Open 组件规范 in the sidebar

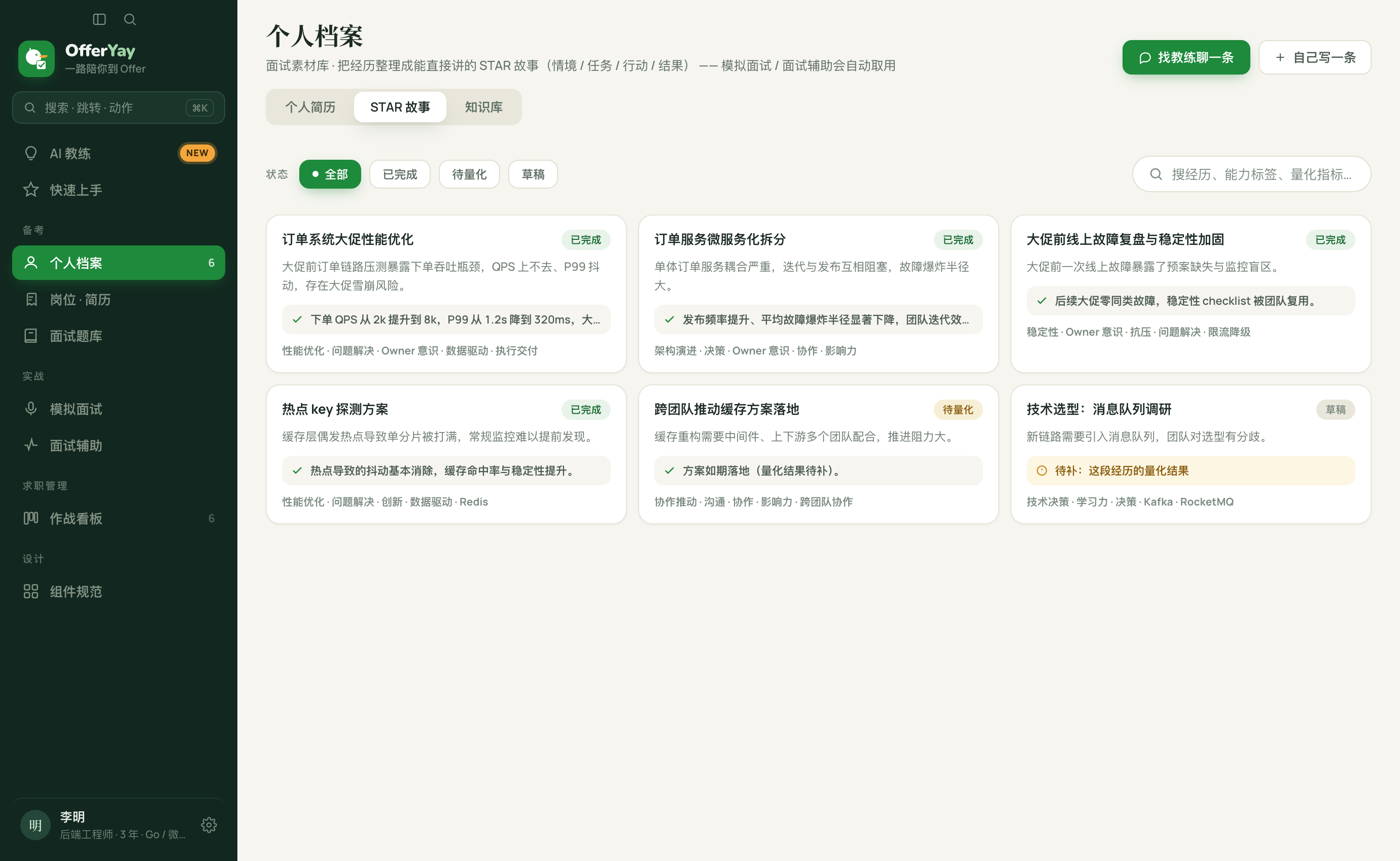click(x=119, y=591)
